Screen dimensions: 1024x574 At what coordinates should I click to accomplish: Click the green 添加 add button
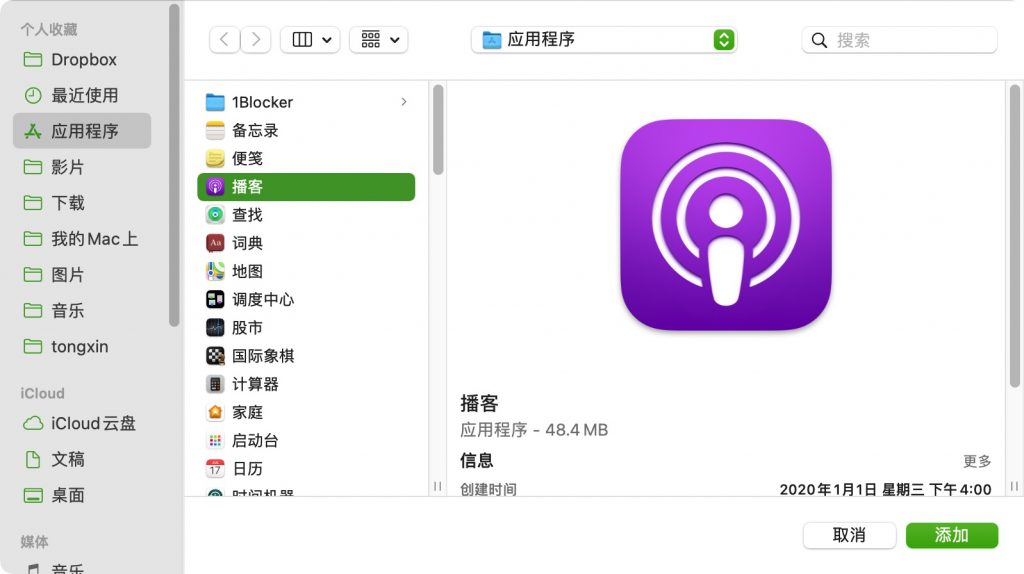952,535
